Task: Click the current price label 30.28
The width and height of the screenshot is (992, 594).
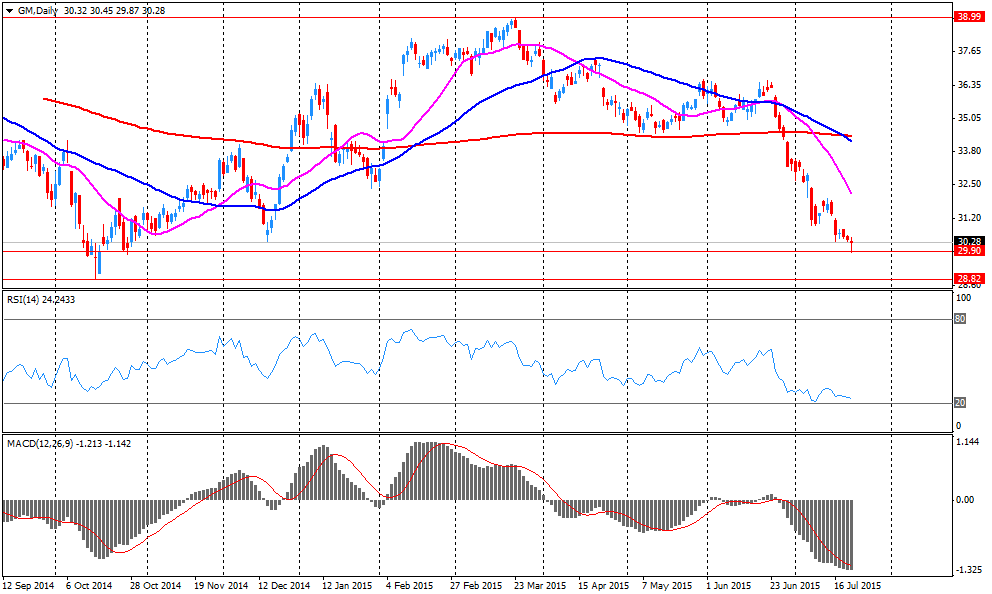Action: [969, 242]
